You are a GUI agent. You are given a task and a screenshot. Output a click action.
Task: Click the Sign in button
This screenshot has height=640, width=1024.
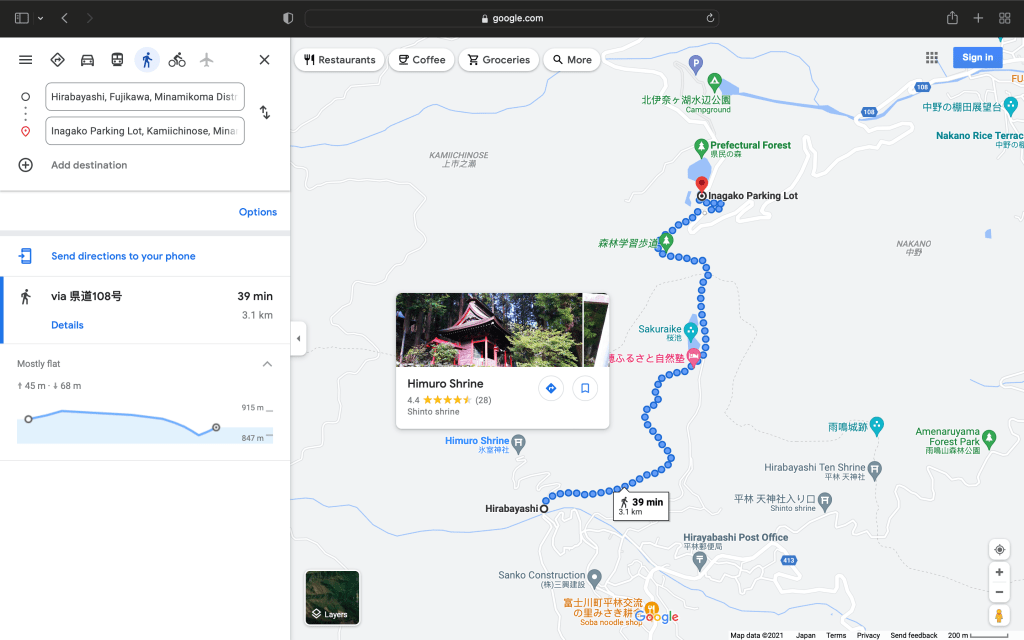pyautogui.click(x=977, y=58)
